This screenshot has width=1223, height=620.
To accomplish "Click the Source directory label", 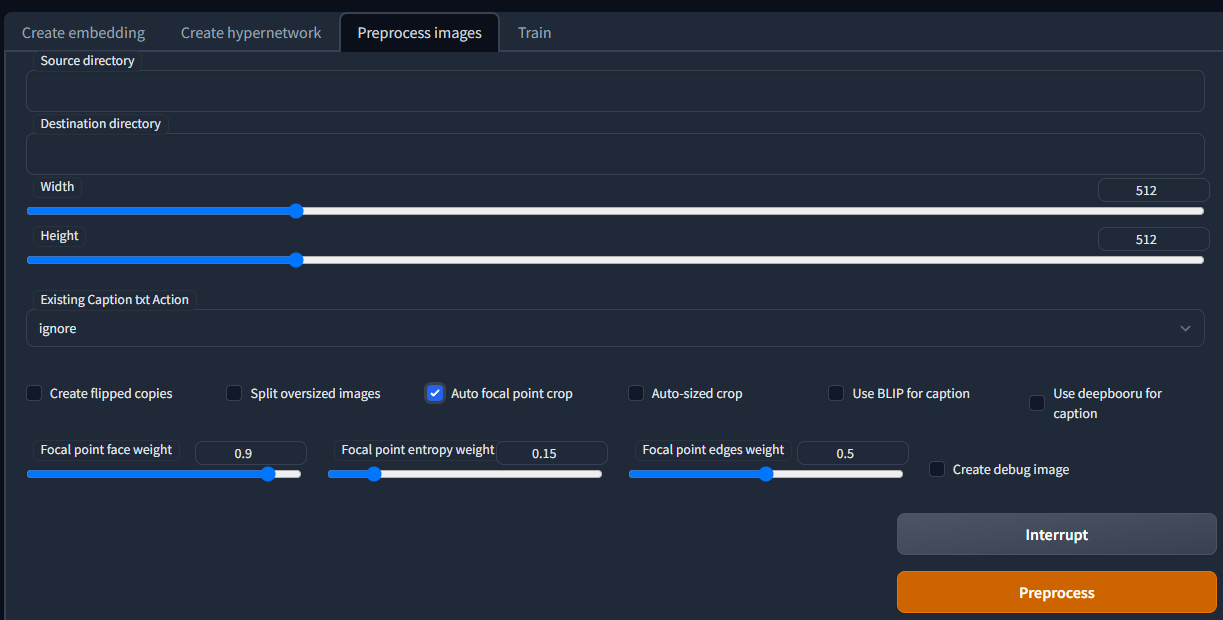I will click(x=87, y=61).
